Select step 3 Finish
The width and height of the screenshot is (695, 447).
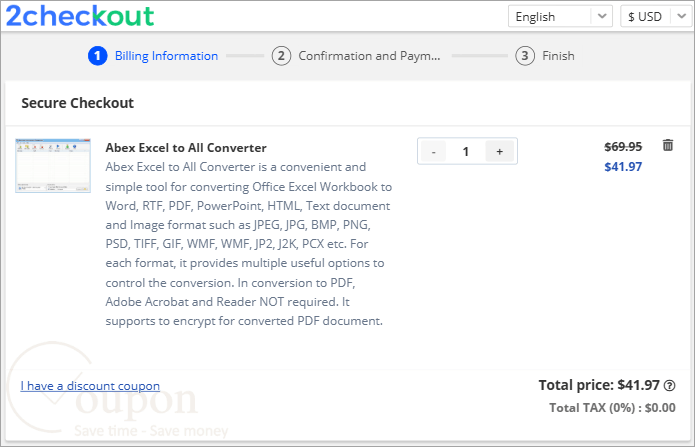[x=545, y=56]
